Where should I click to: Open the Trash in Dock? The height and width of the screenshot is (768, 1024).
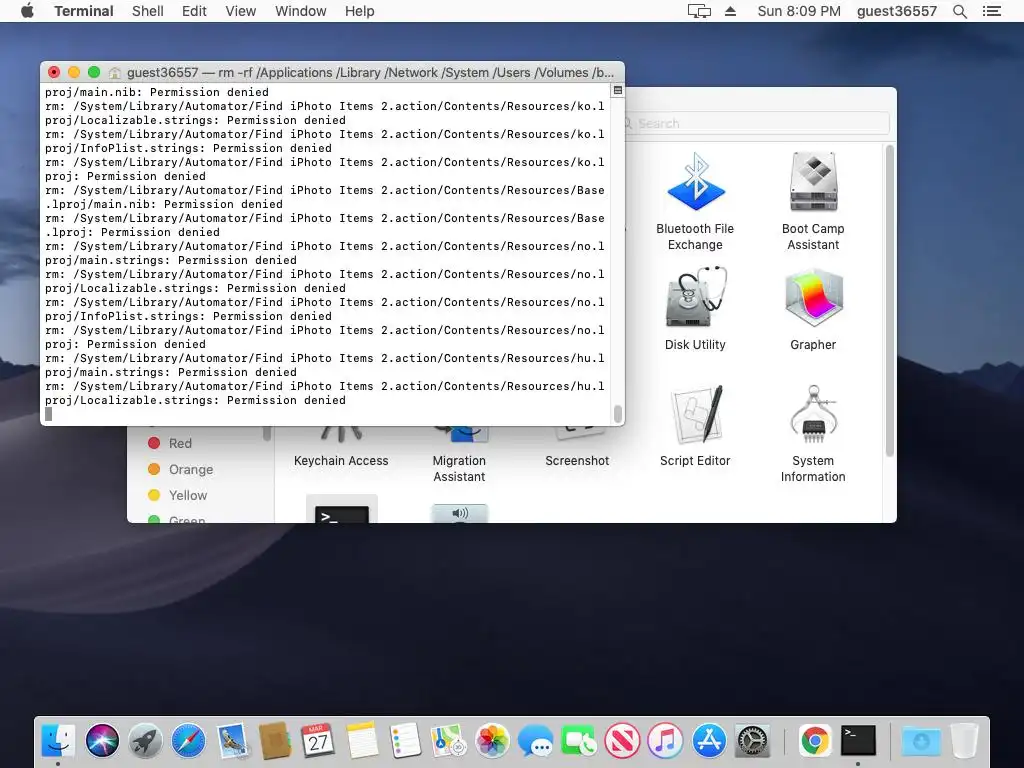click(965, 741)
